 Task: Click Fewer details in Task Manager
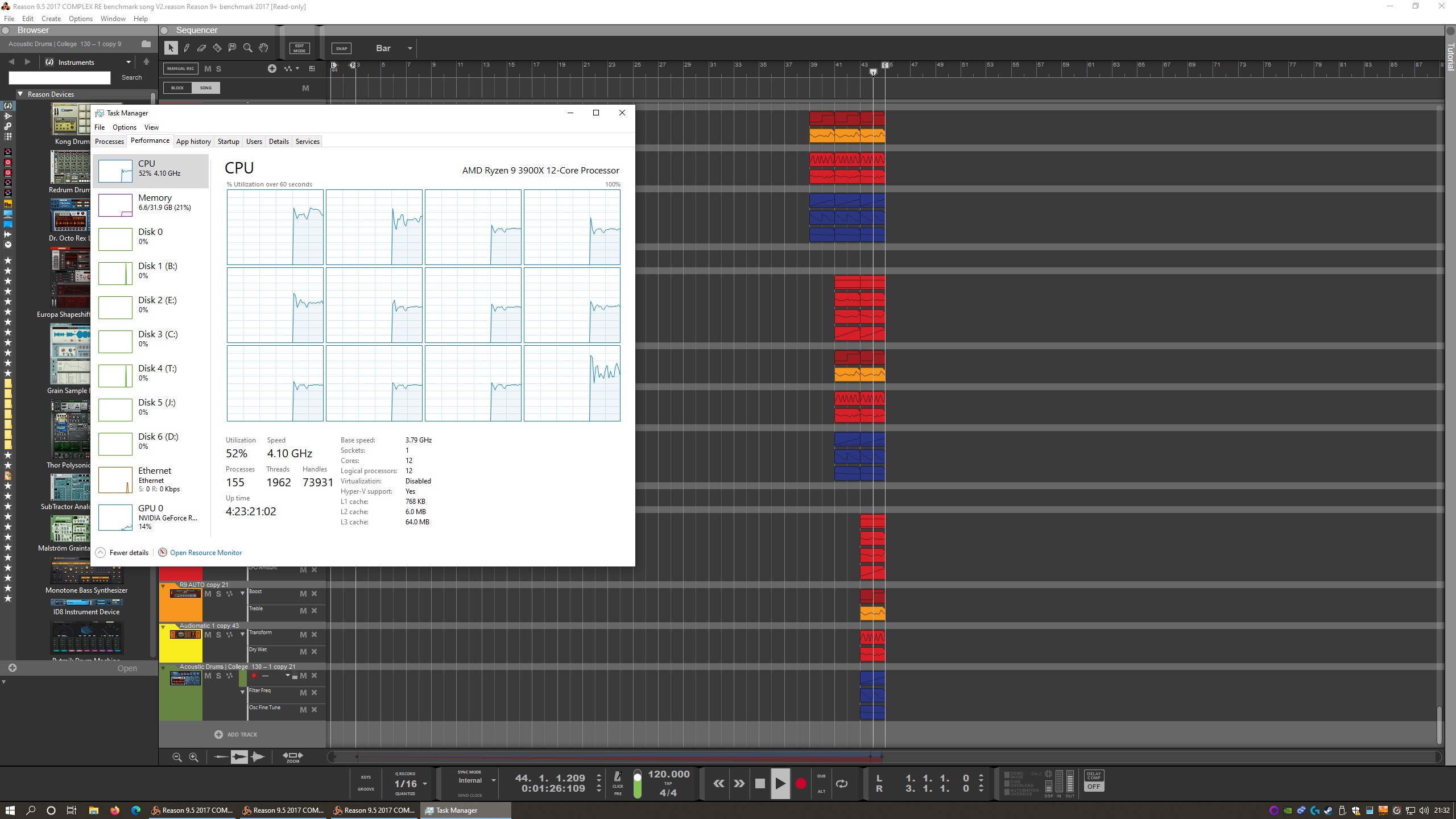(x=122, y=553)
